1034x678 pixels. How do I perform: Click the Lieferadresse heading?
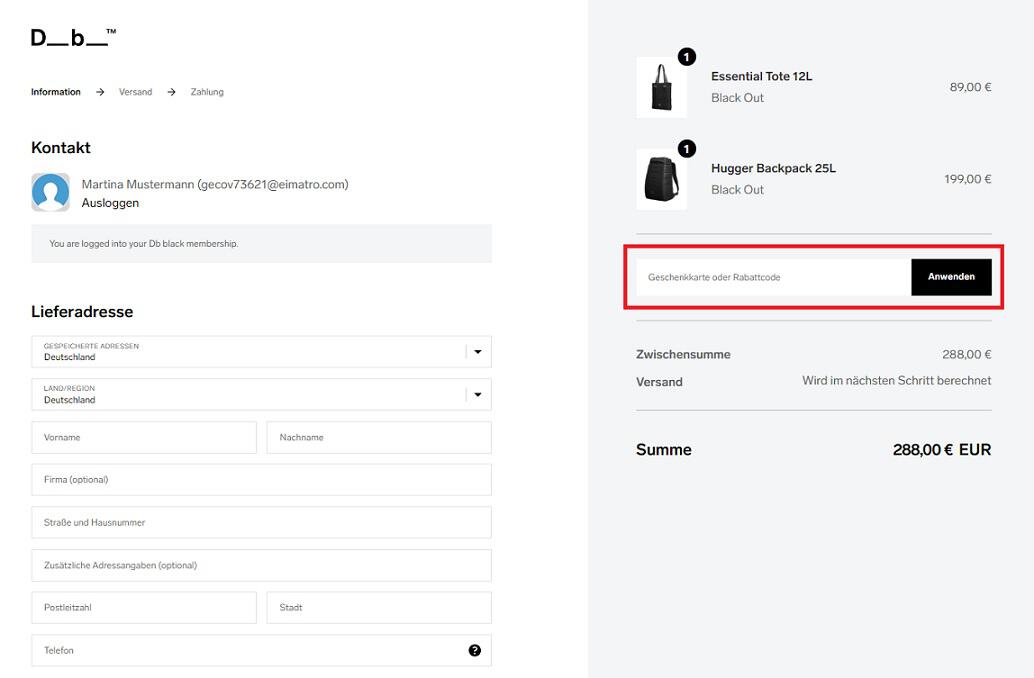tap(82, 312)
